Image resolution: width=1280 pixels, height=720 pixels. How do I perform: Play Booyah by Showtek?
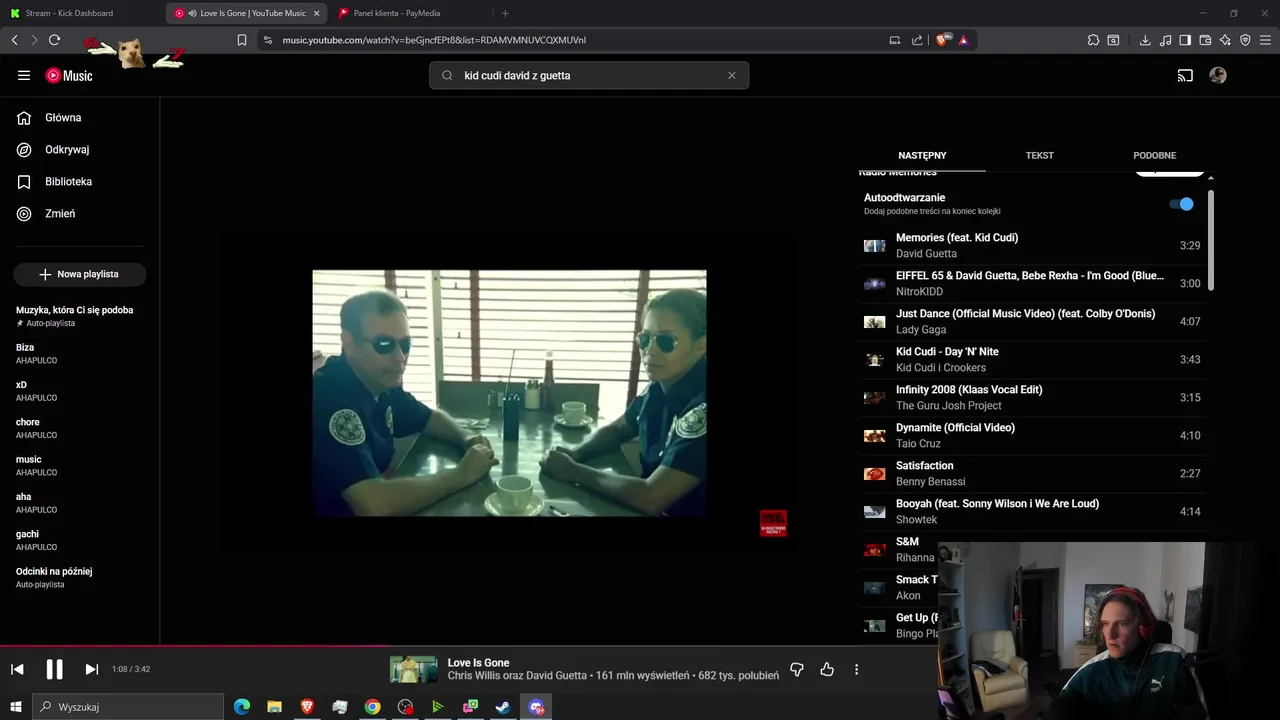pos(1032,512)
